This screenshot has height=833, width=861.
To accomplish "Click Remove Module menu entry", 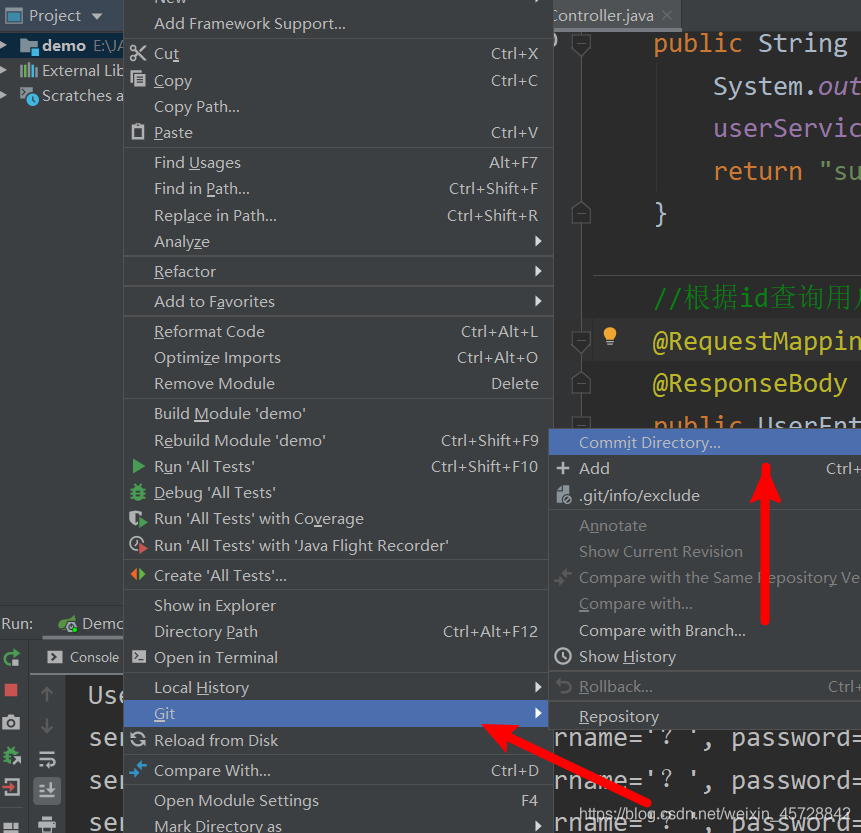I will click(338, 383).
